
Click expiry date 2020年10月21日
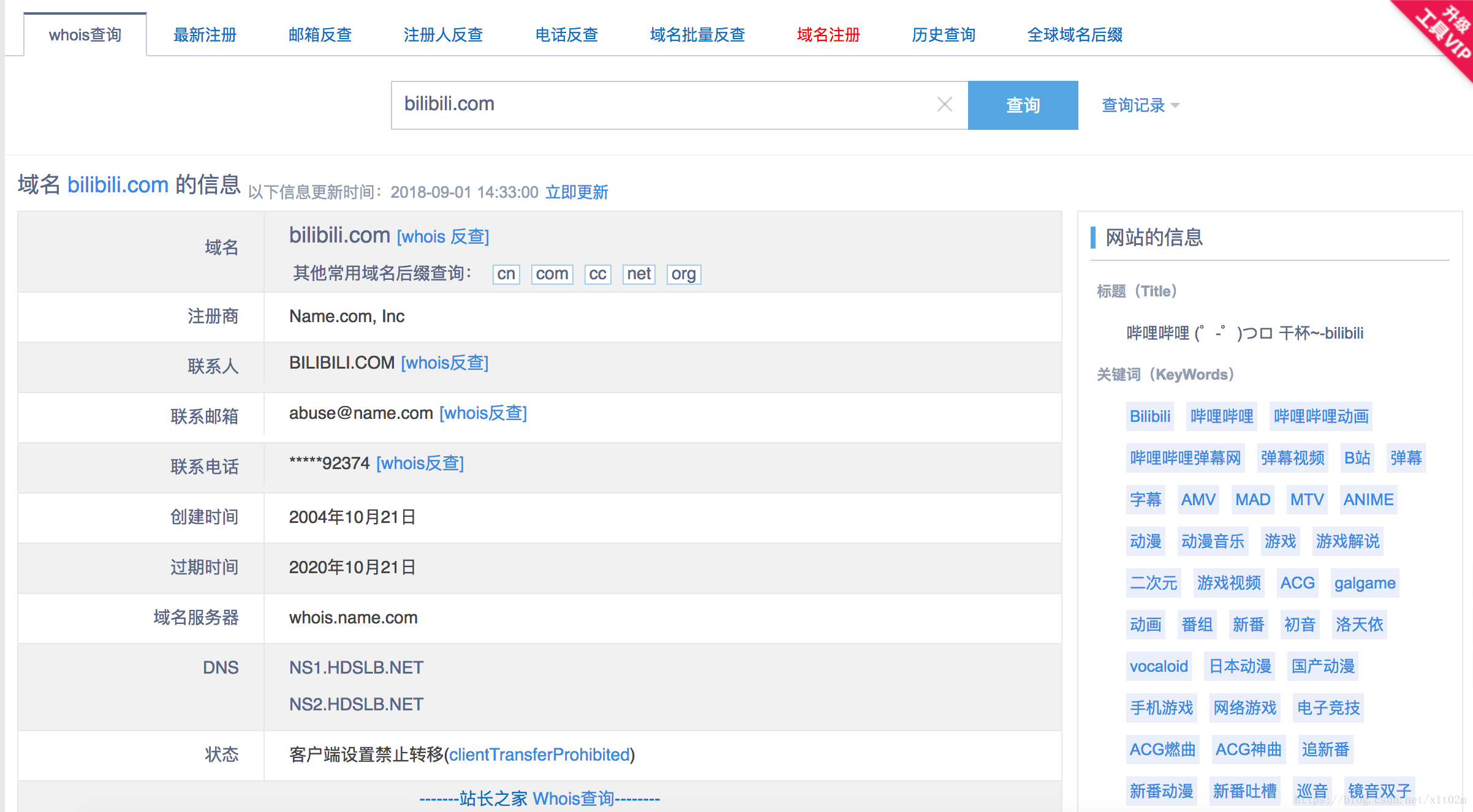pyautogui.click(x=352, y=568)
